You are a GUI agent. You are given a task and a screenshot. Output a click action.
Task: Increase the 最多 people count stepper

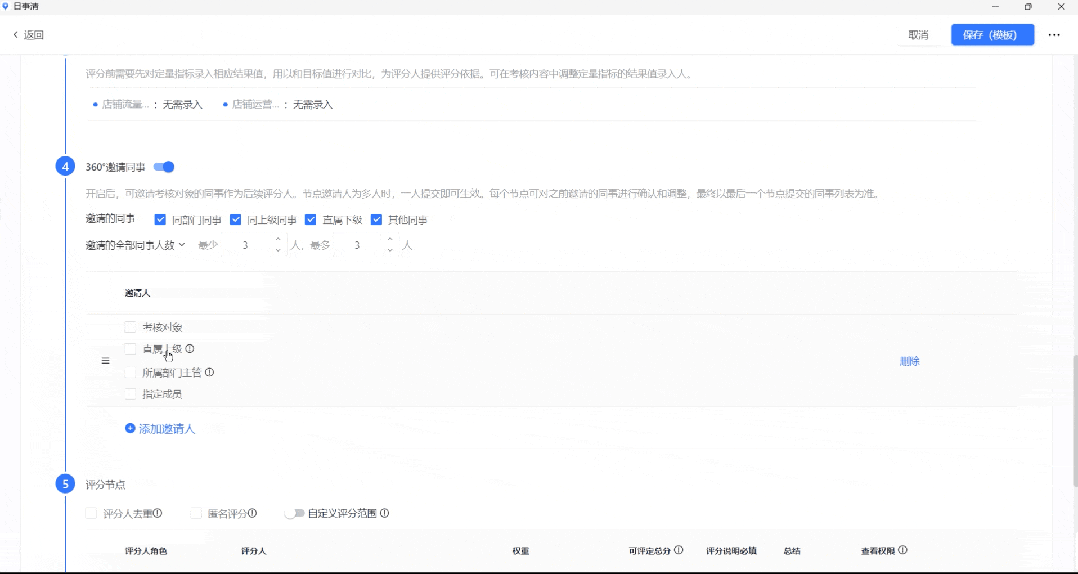[x=390, y=239]
